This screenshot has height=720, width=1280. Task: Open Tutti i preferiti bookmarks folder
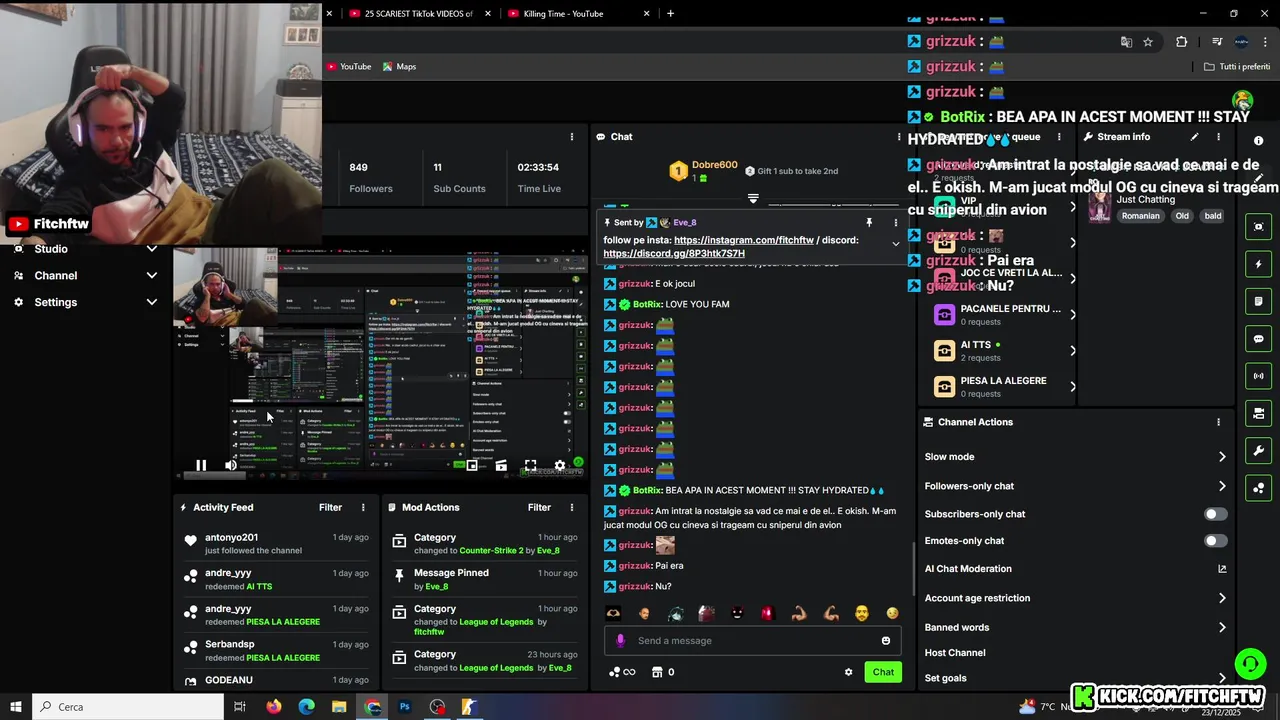[1236, 67]
